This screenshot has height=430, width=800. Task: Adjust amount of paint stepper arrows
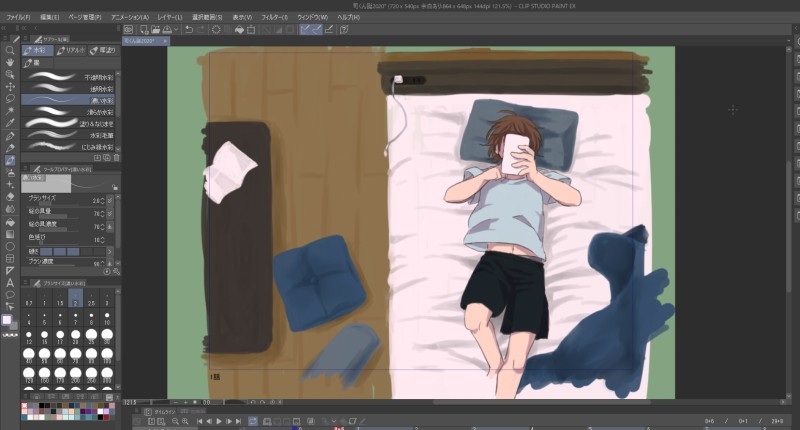[x=103, y=213]
